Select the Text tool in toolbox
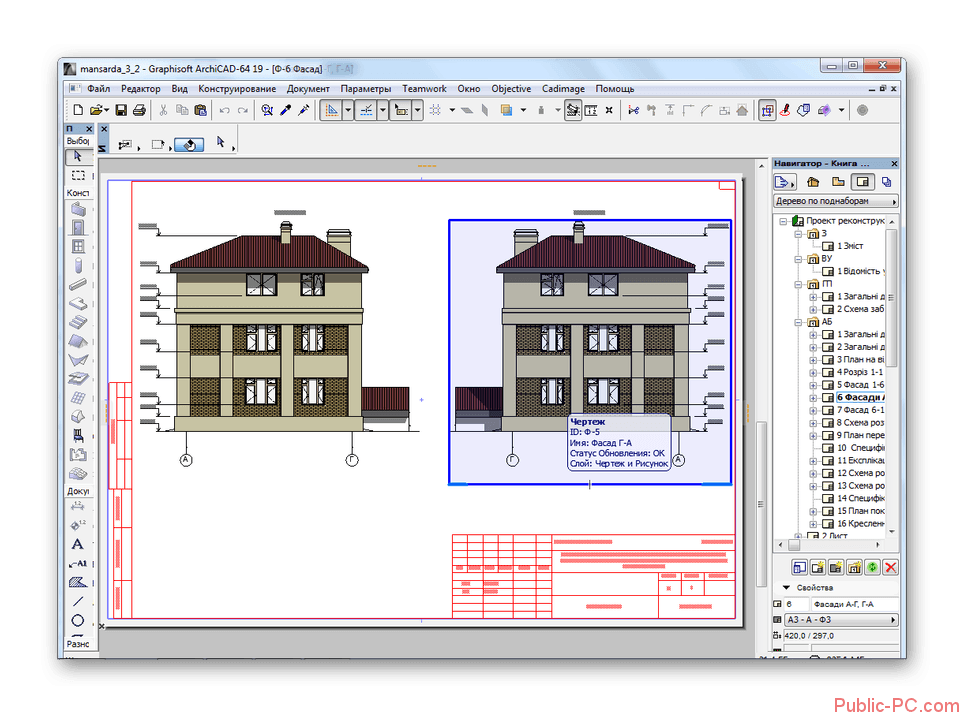Screen dimensions: 964x717 click(x=77, y=544)
